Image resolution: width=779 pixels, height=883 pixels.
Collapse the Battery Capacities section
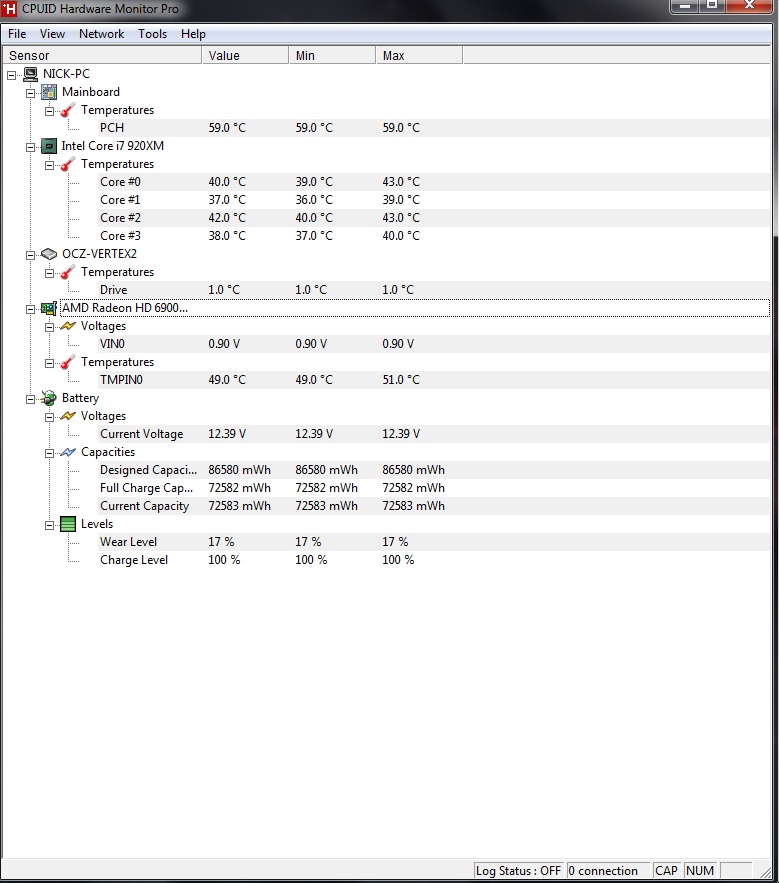50,453
